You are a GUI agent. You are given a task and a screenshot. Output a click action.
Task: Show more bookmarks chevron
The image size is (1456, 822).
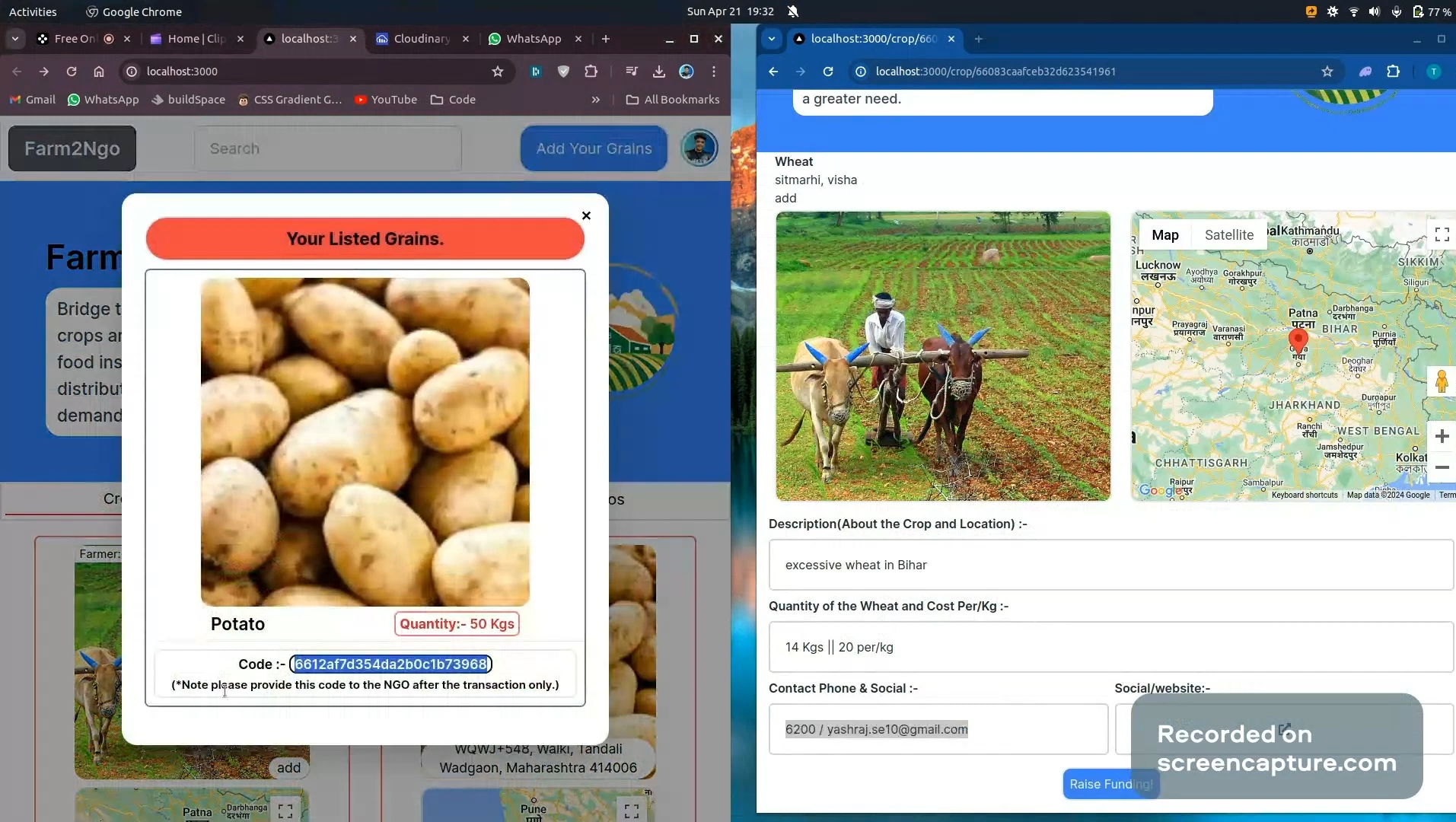pos(595,100)
